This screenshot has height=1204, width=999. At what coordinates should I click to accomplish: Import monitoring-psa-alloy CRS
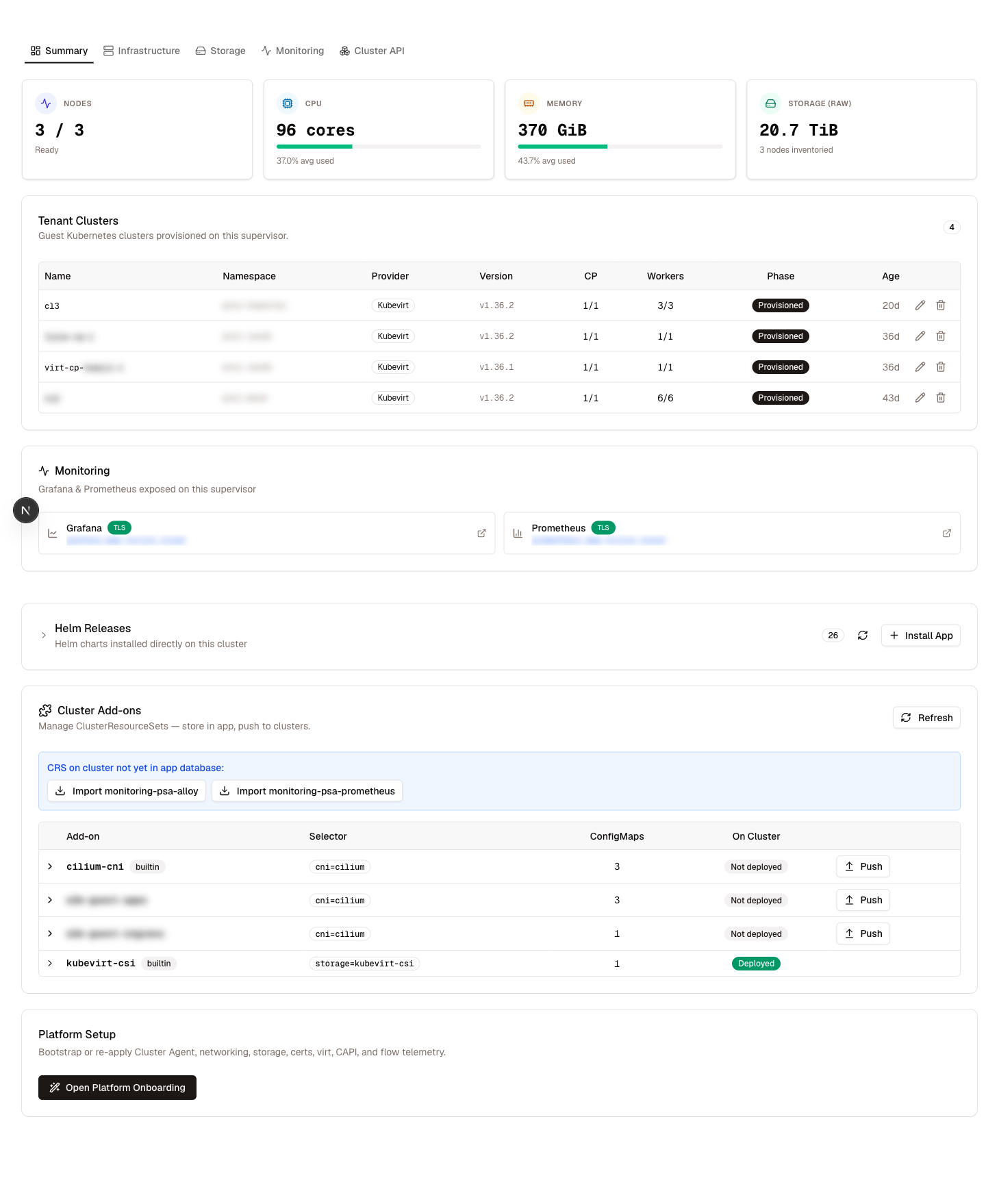(127, 791)
